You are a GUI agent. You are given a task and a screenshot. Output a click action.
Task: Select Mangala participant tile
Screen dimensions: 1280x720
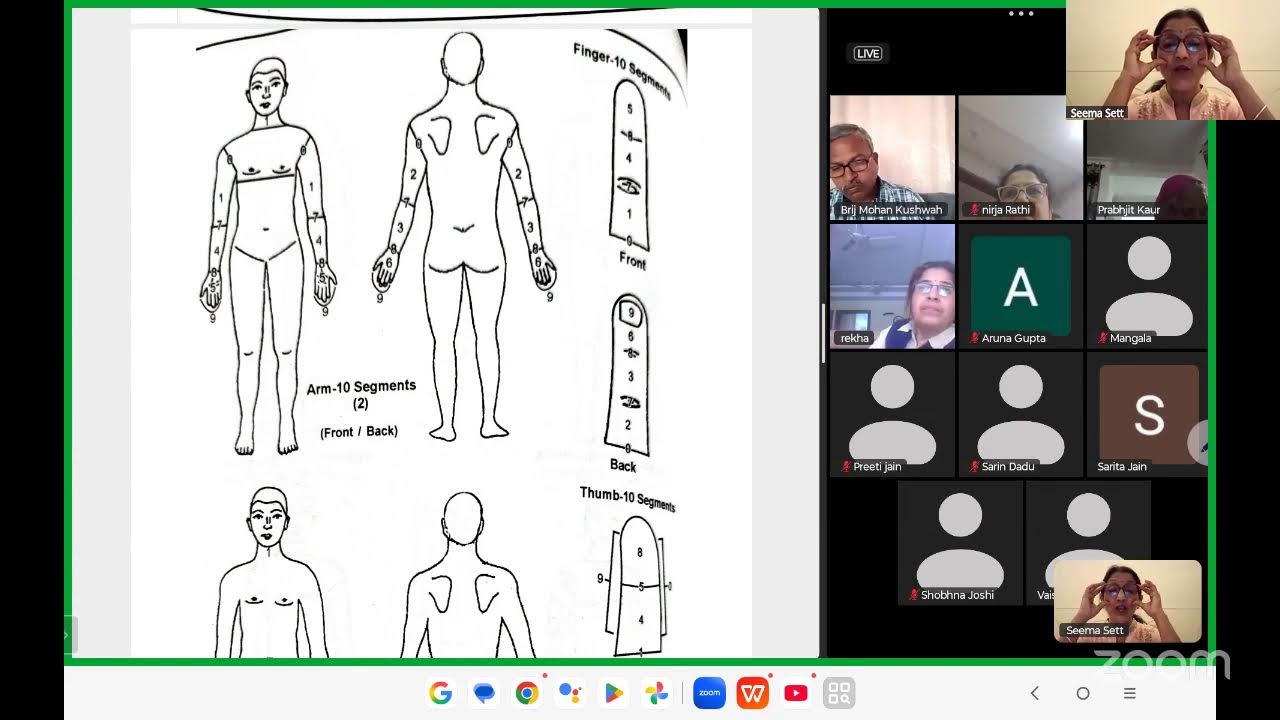coord(1147,286)
